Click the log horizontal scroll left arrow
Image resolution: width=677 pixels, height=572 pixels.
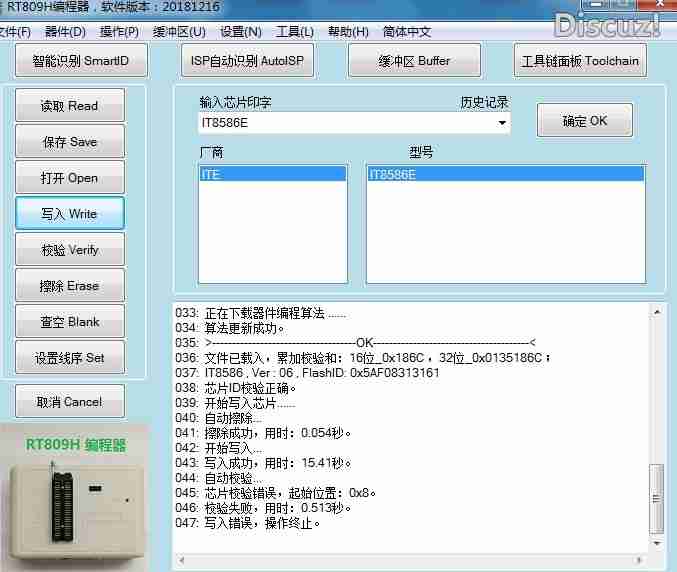tap(182, 560)
